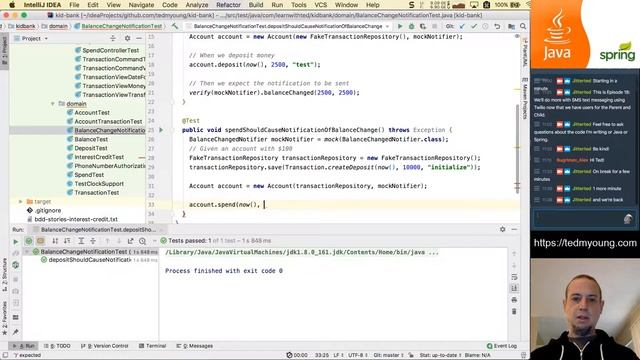Click Git update project blue check icon
This screenshot has height=360, width=640.
(x=462, y=26)
